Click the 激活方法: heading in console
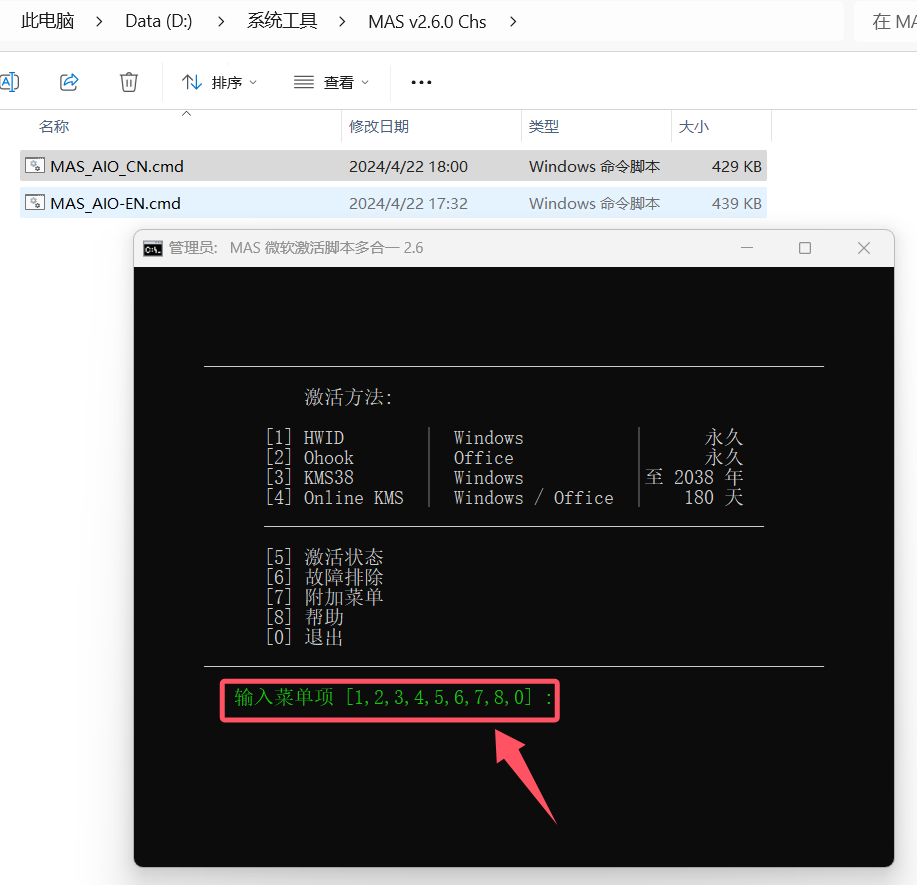Viewport: 917px width, 885px height. (x=348, y=398)
